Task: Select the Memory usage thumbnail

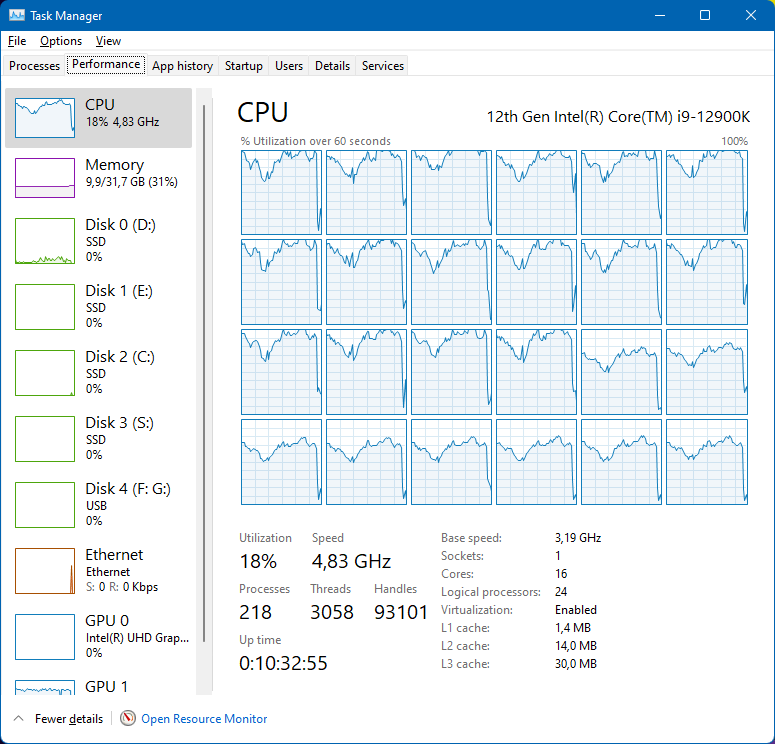Action: [45, 178]
